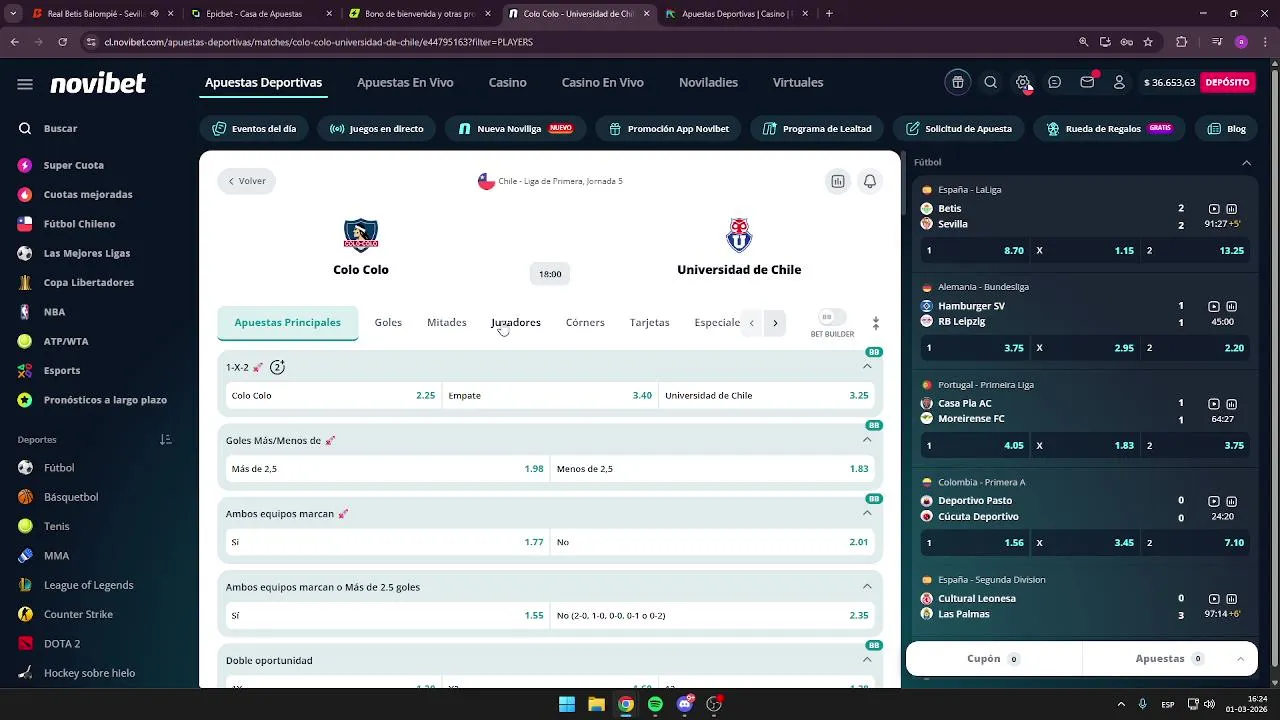Click the sort icon next to Deportes
Screen dimensions: 1280x720
[166, 440]
